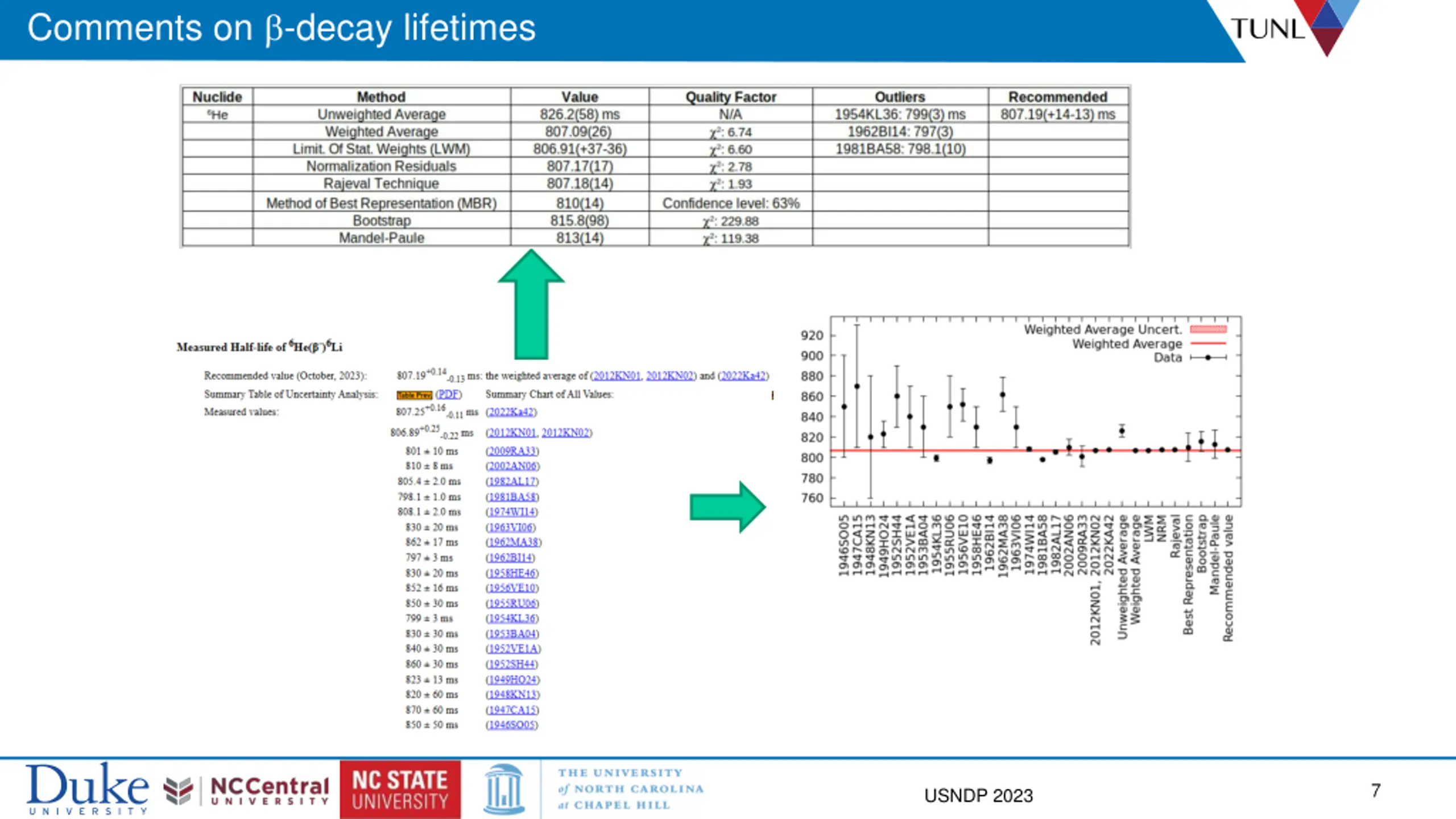This screenshot has height=819, width=1456.
Task: Select the 'Limit. Of Stat. Weights (LWM)' cell
Action: pos(382,149)
